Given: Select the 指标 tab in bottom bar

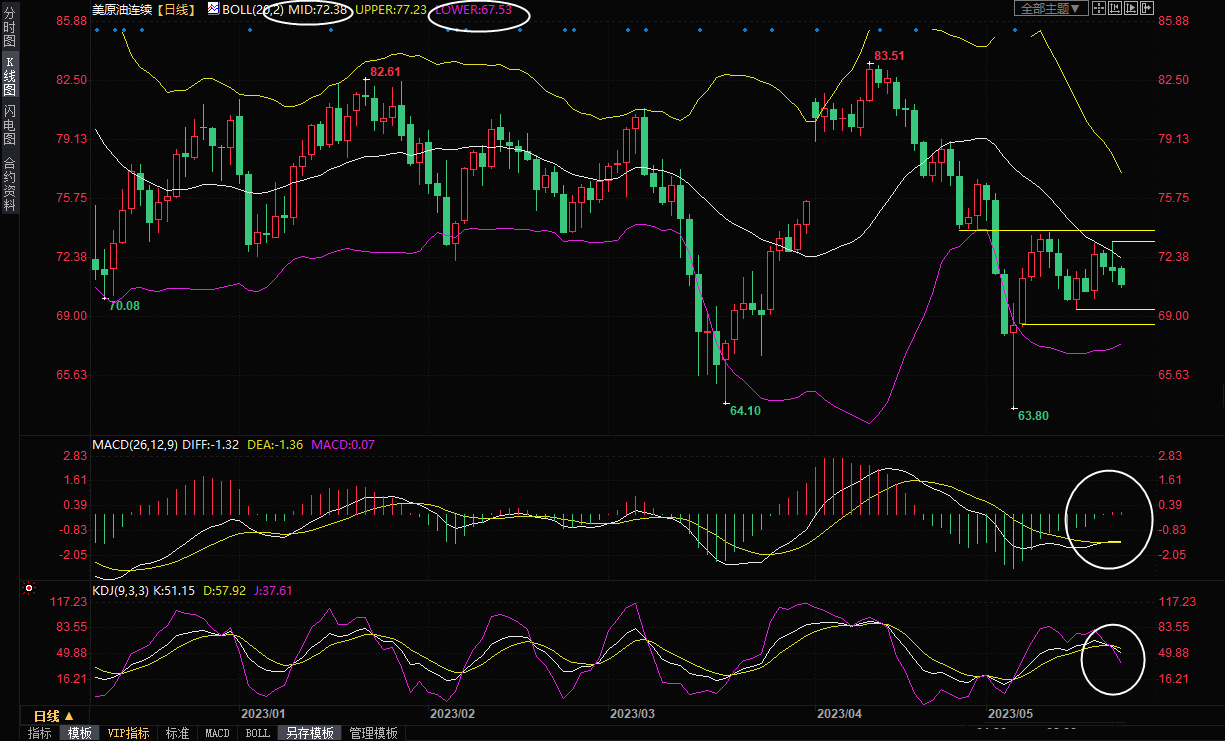Looking at the screenshot, I should pos(40,733).
